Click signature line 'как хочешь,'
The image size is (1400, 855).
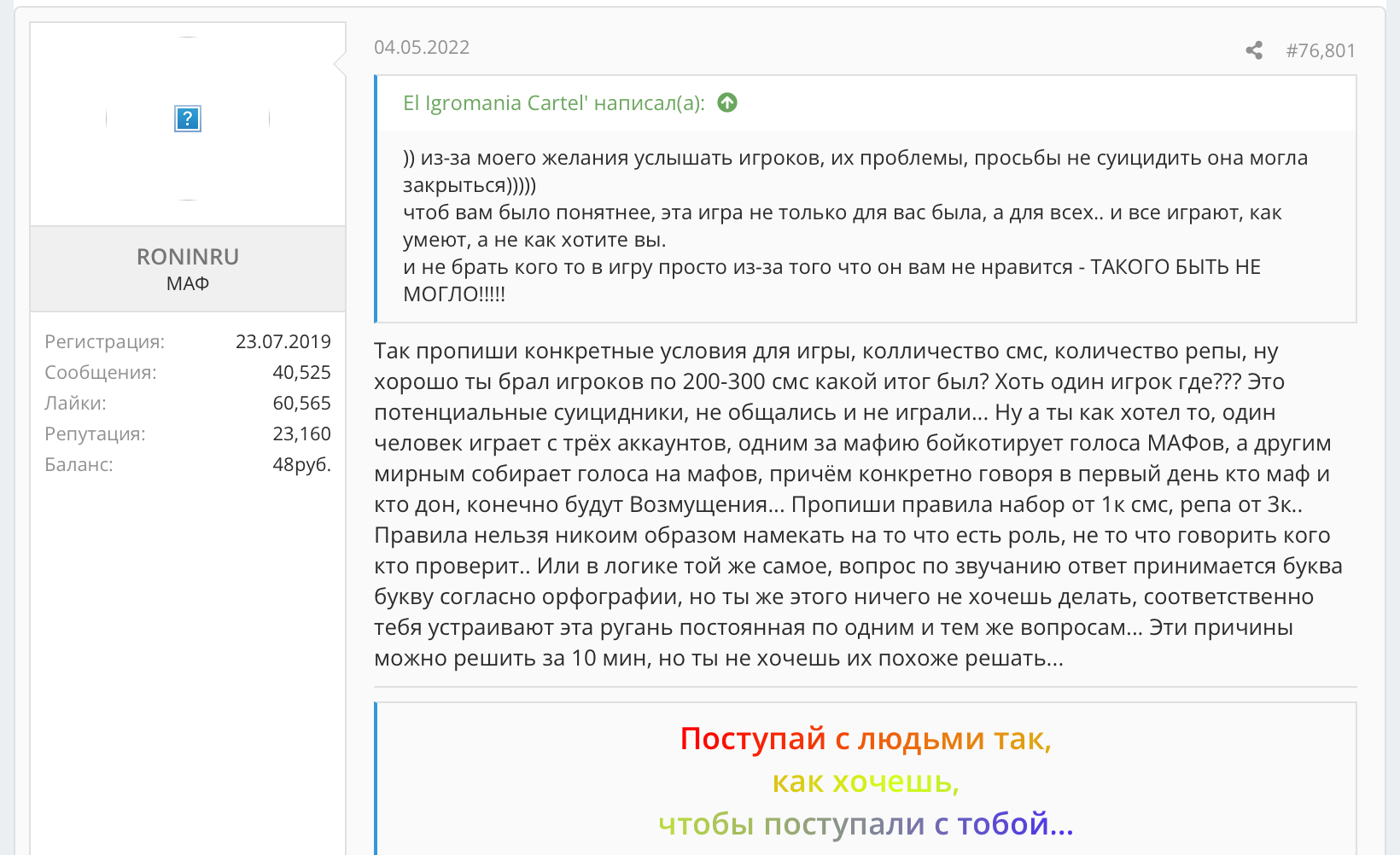point(866,781)
